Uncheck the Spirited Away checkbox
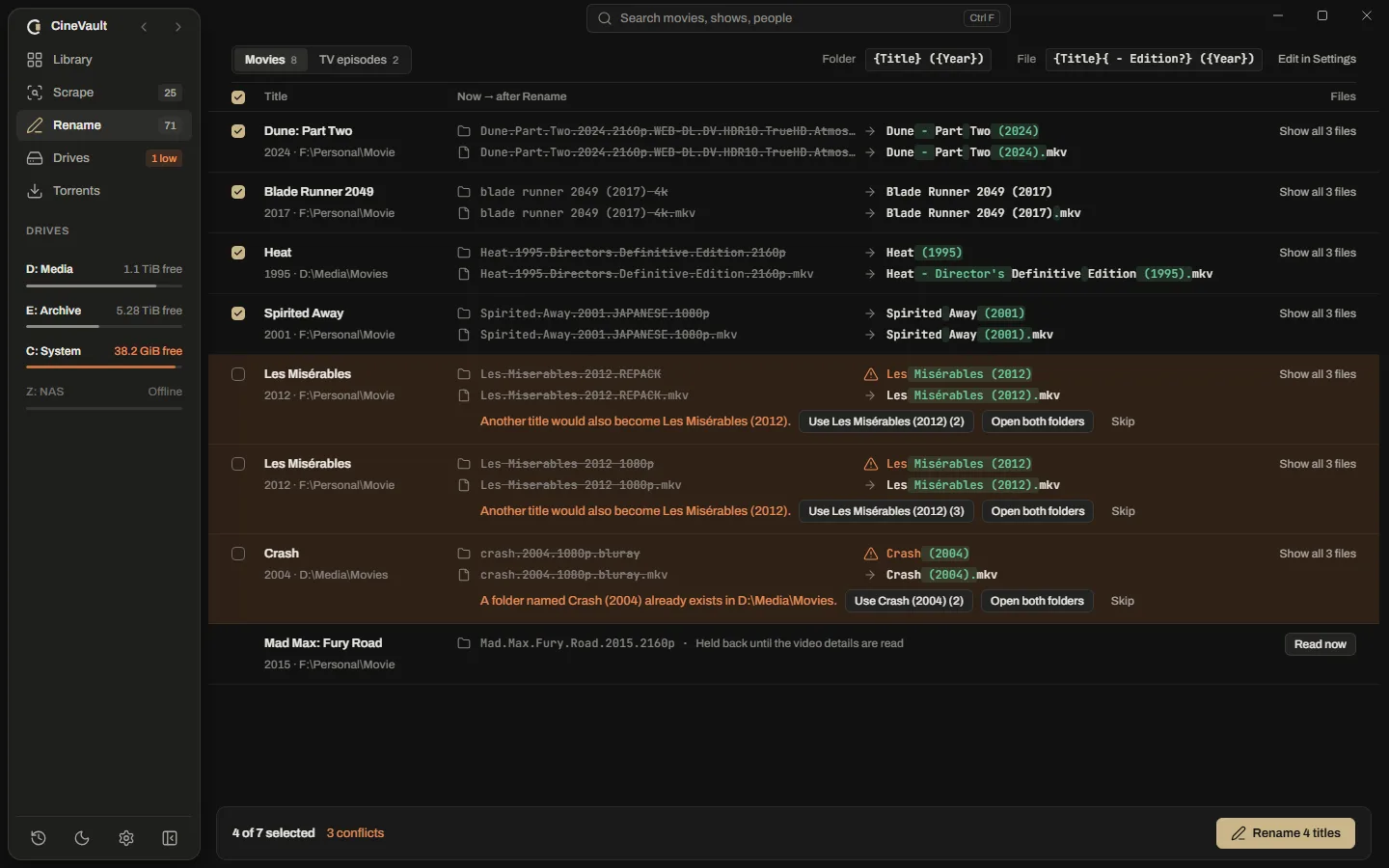Viewport: 1389px width, 868px height. click(x=238, y=313)
